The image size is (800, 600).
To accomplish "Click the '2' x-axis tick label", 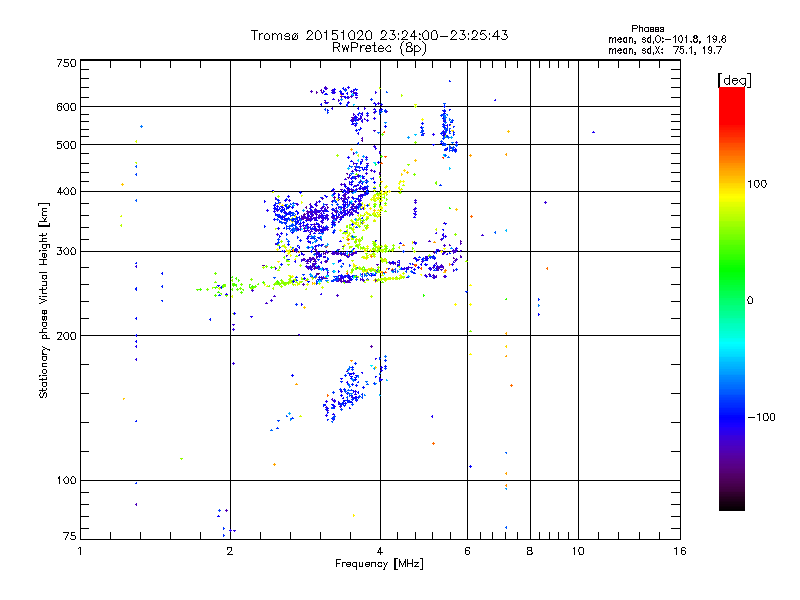I will 230,552.
